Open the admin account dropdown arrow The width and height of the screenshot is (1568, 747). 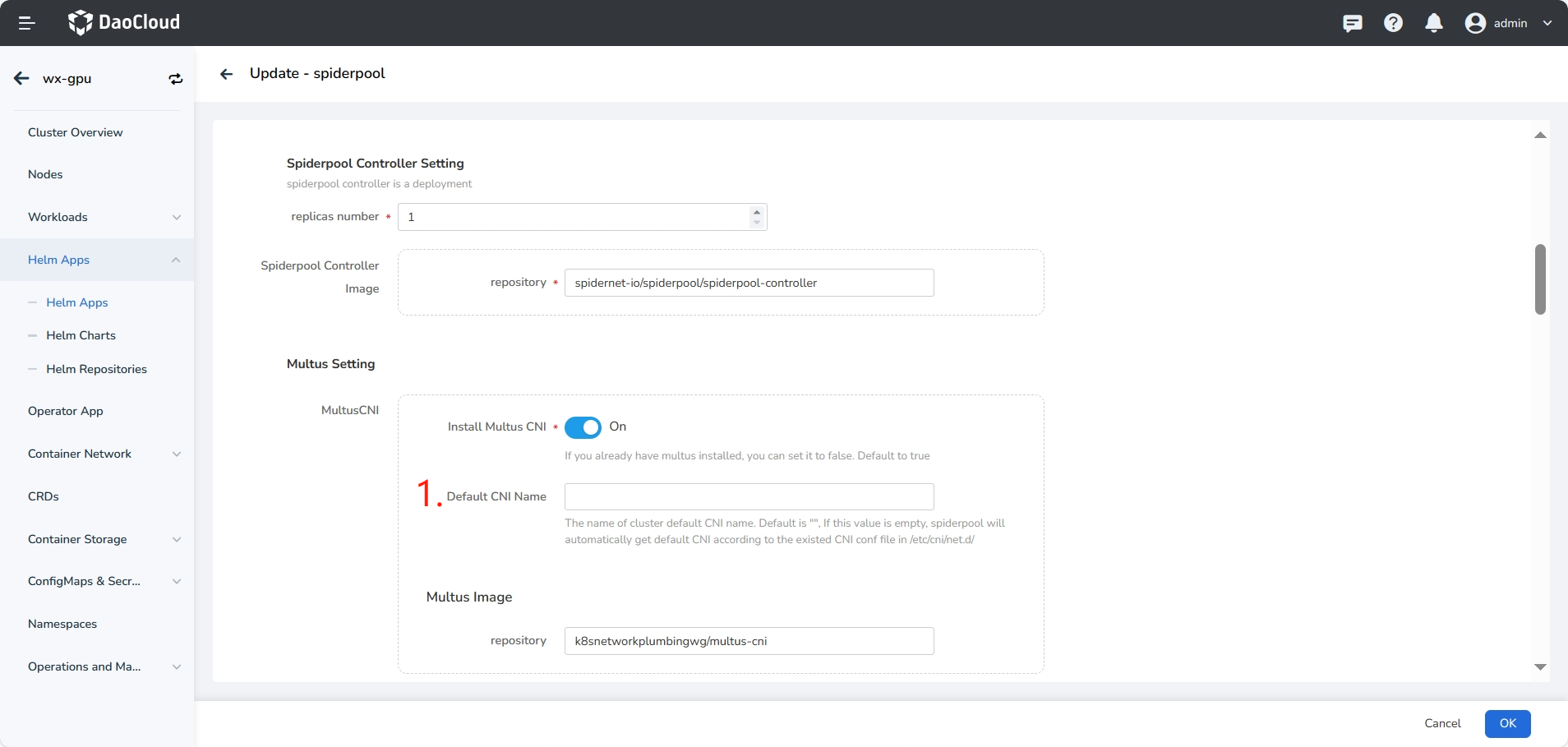[1547, 23]
